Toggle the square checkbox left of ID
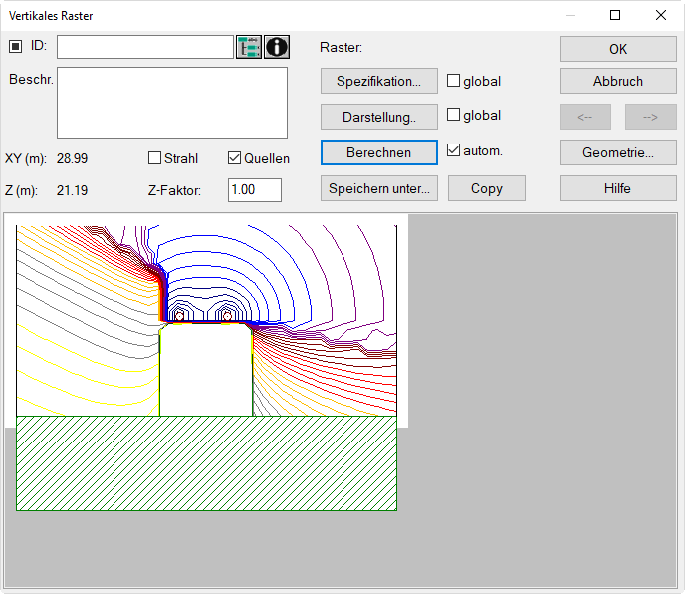The image size is (685, 594). (x=15, y=46)
